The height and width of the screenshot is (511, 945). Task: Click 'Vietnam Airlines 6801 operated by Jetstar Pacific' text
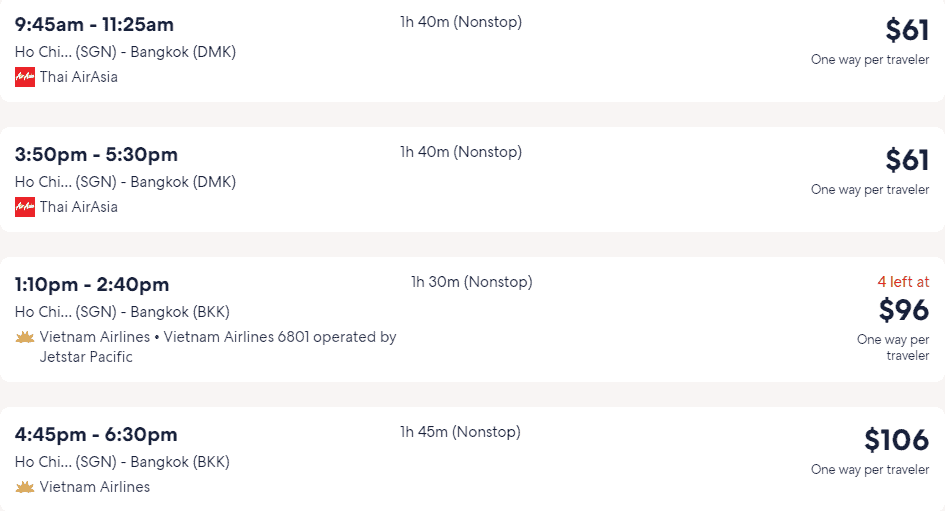click(x=218, y=346)
